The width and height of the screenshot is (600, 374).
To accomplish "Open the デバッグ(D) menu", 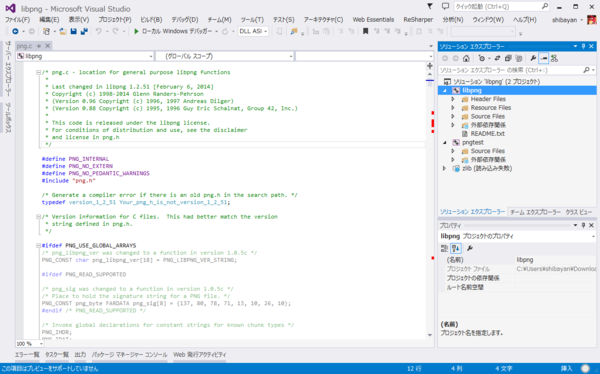I will point(185,20).
